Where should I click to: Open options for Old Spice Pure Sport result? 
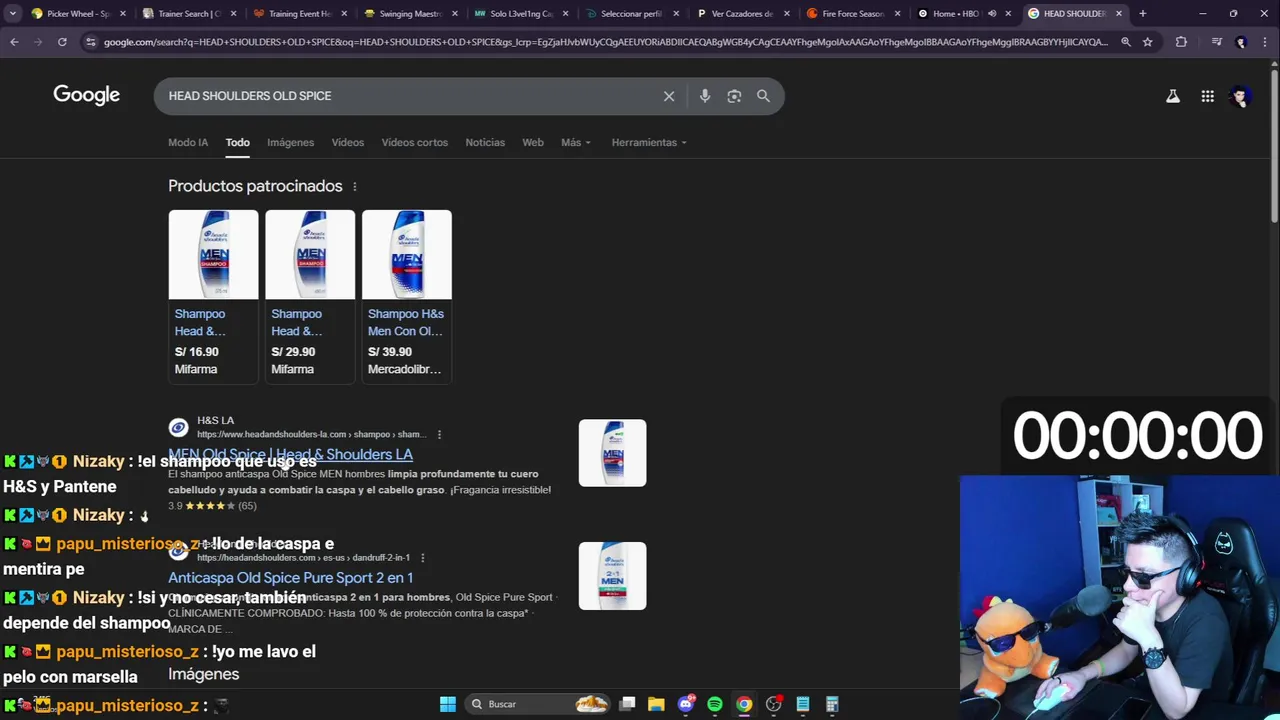(x=422, y=557)
